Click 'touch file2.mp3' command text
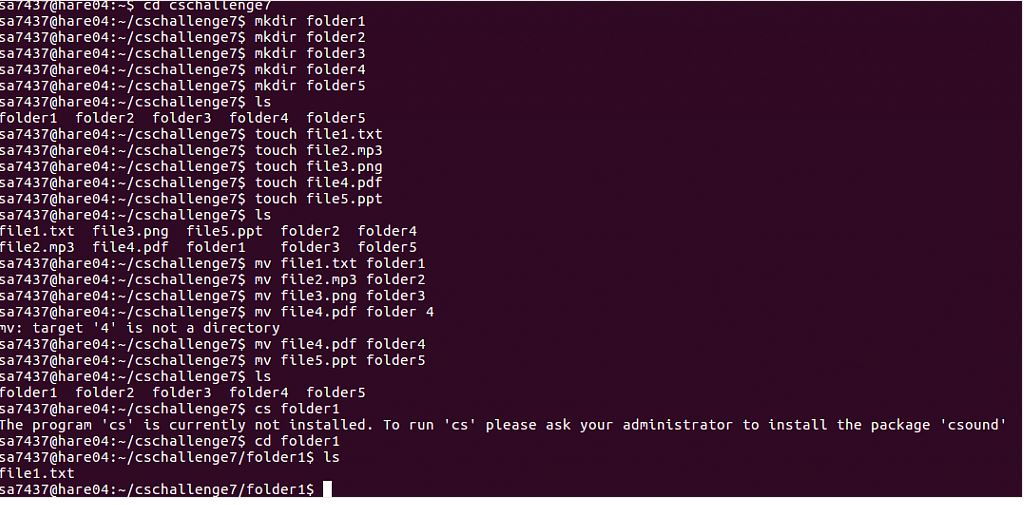The height and width of the screenshot is (505, 1027). point(318,151)
